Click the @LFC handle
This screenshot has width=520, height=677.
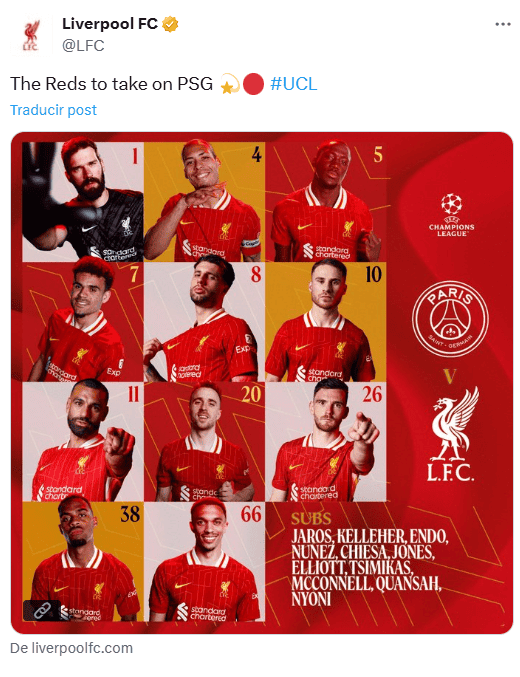83,46
